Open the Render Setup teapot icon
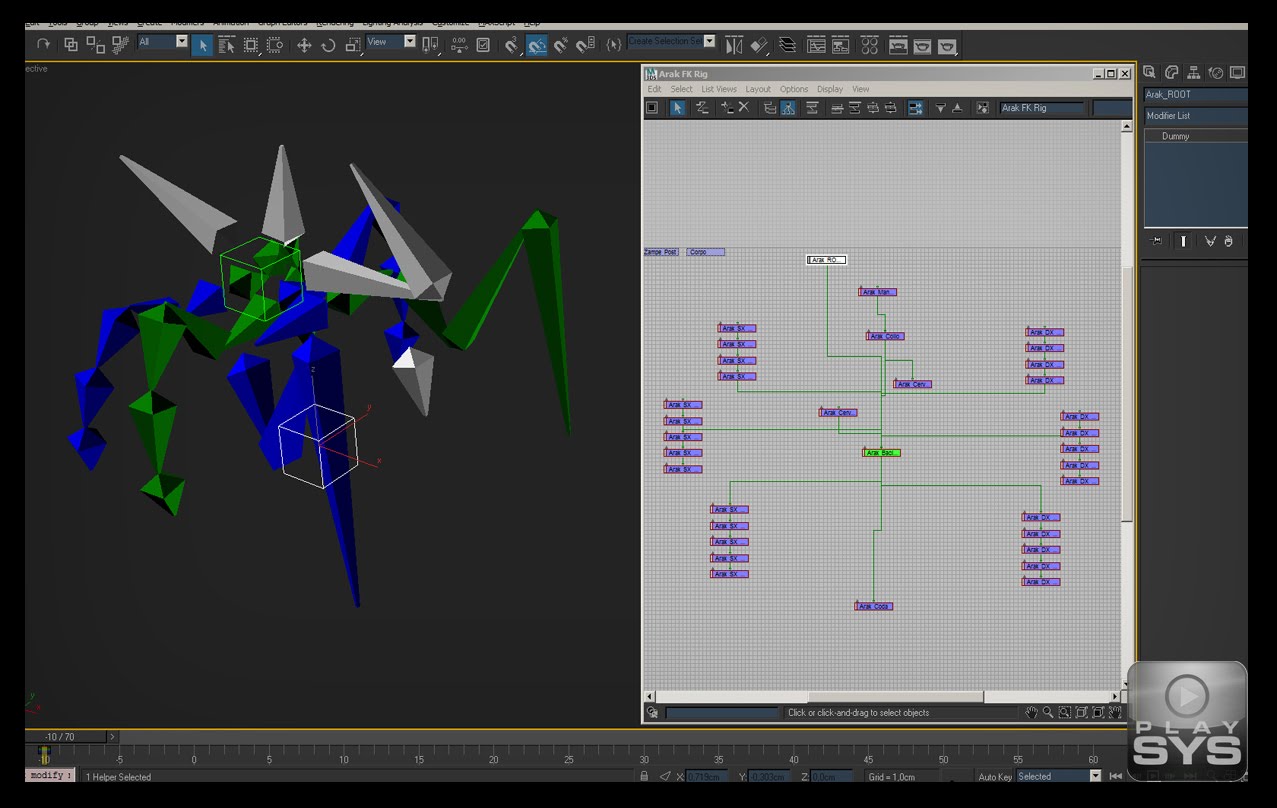Screen dimensions: 1277x808 [x=898, y=45]
